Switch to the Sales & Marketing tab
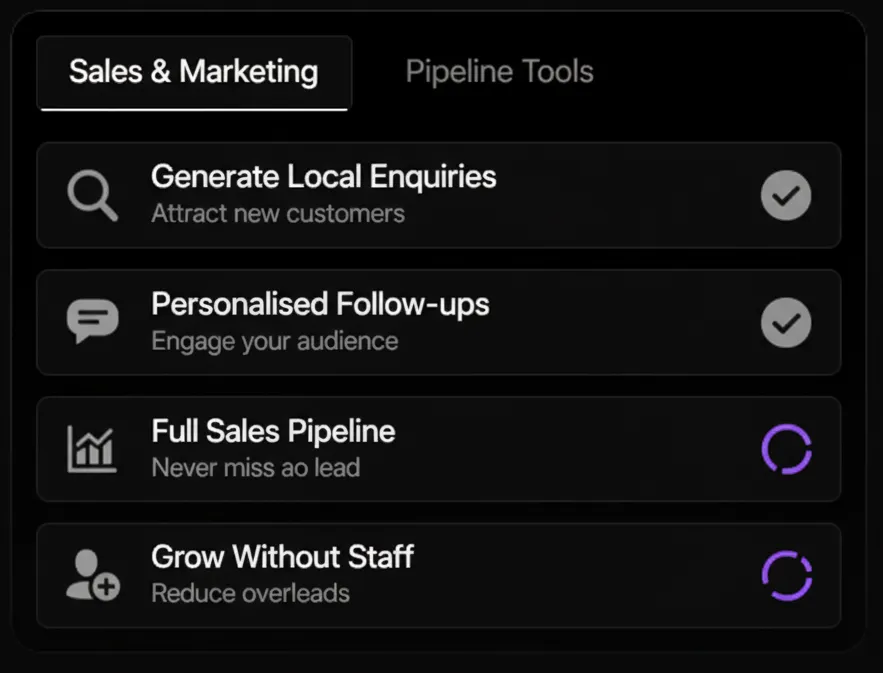 pyautogui.click(x=194, y=72)
